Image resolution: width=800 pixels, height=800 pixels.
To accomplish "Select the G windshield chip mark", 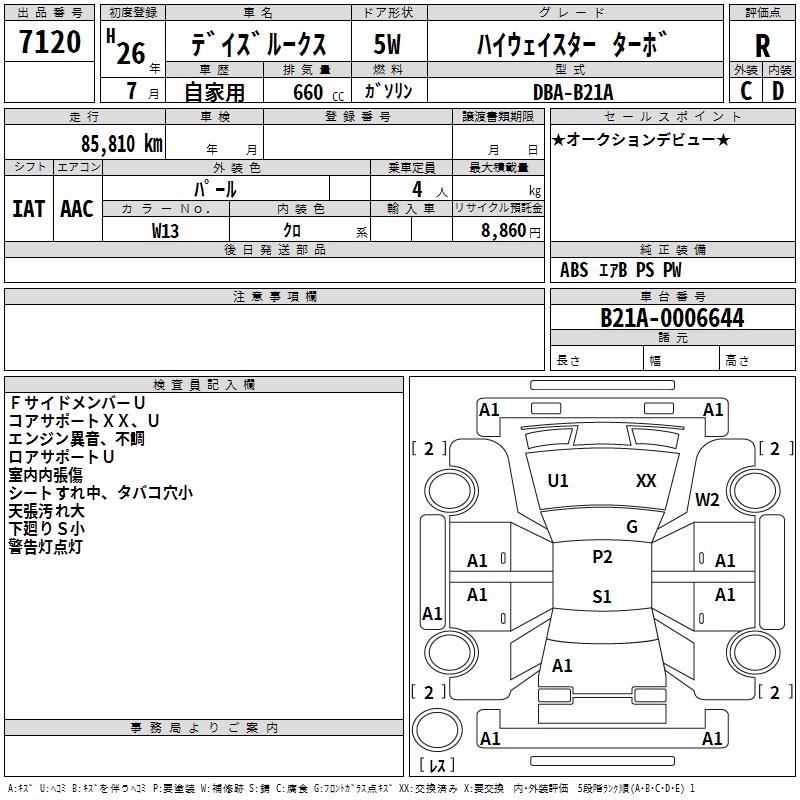I will pos(632,527).
